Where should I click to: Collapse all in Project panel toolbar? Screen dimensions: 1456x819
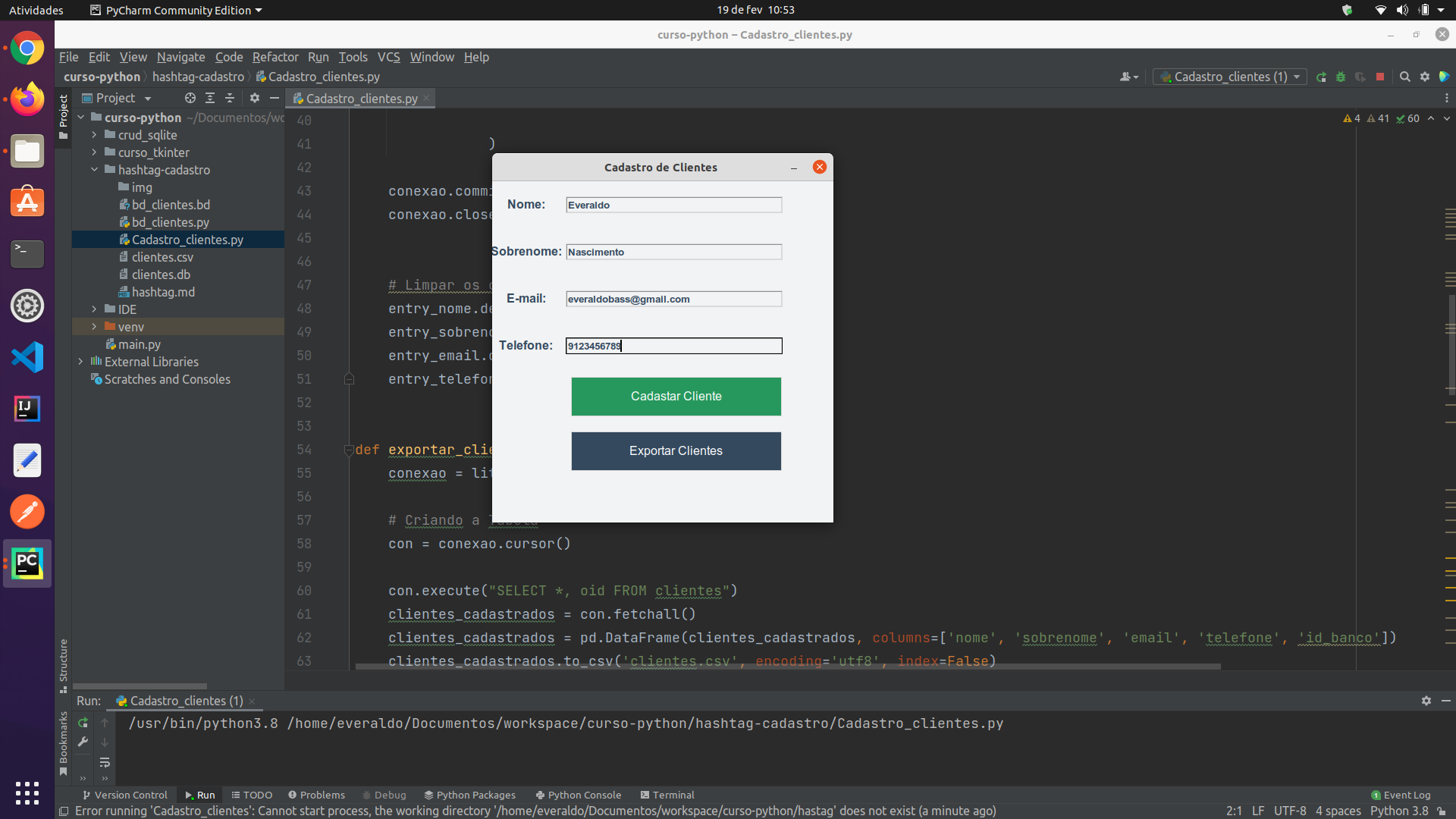pos(230,98)
